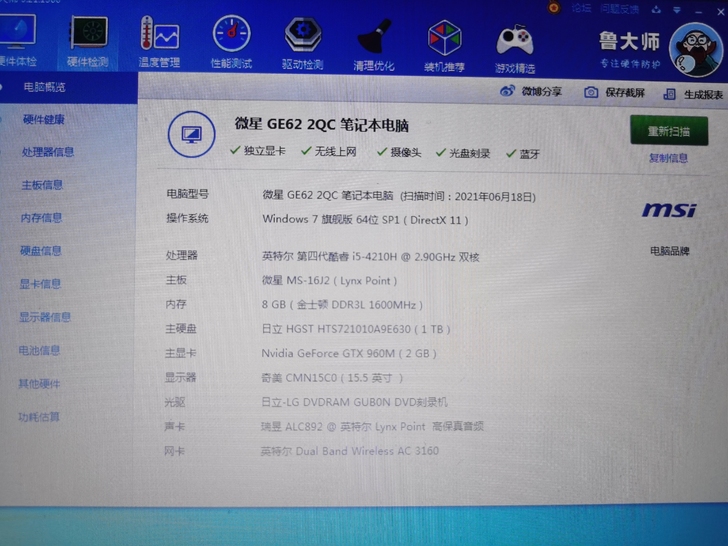Click processor value i5-4210H text
Screen dimensions: 728x546
tap(370, 256)
